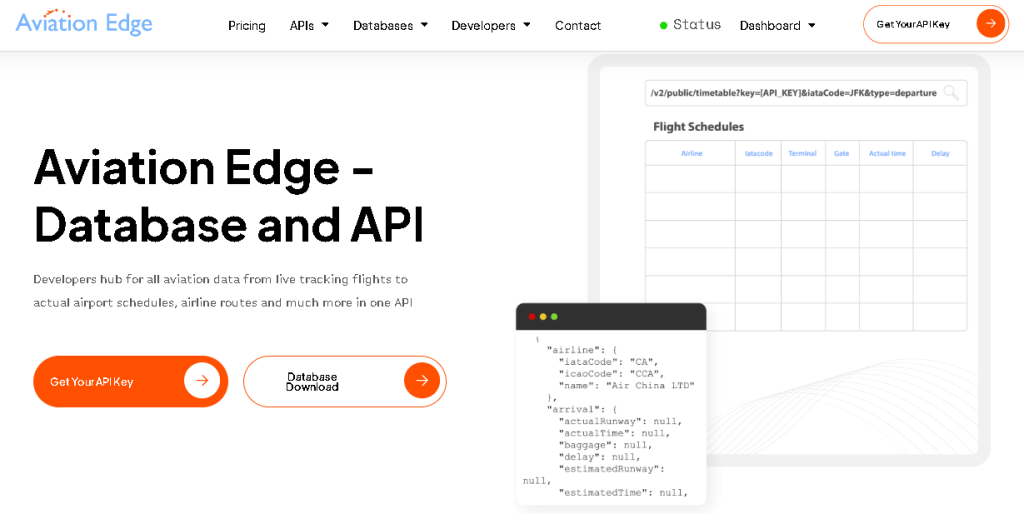Click the Iatacode column header
The width and height of the screenshot is (1024, 514).
click(x=758, y=153)
